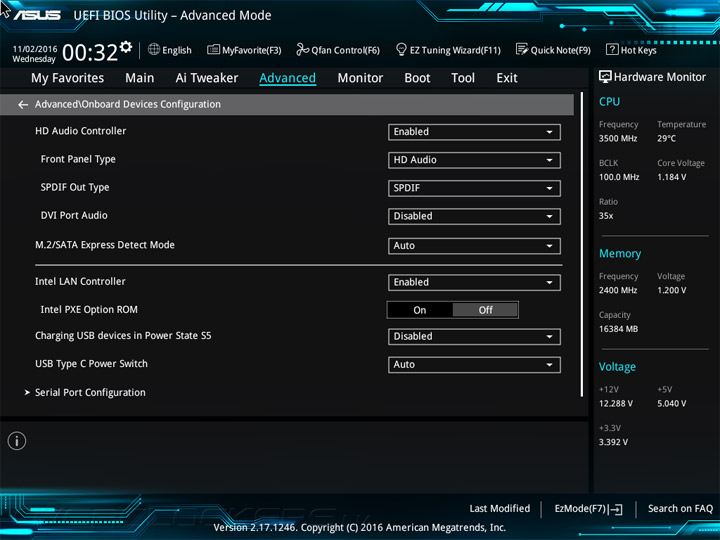
Task: Click the Memory heading in Hardware Monitor
Action: point(620,253)
